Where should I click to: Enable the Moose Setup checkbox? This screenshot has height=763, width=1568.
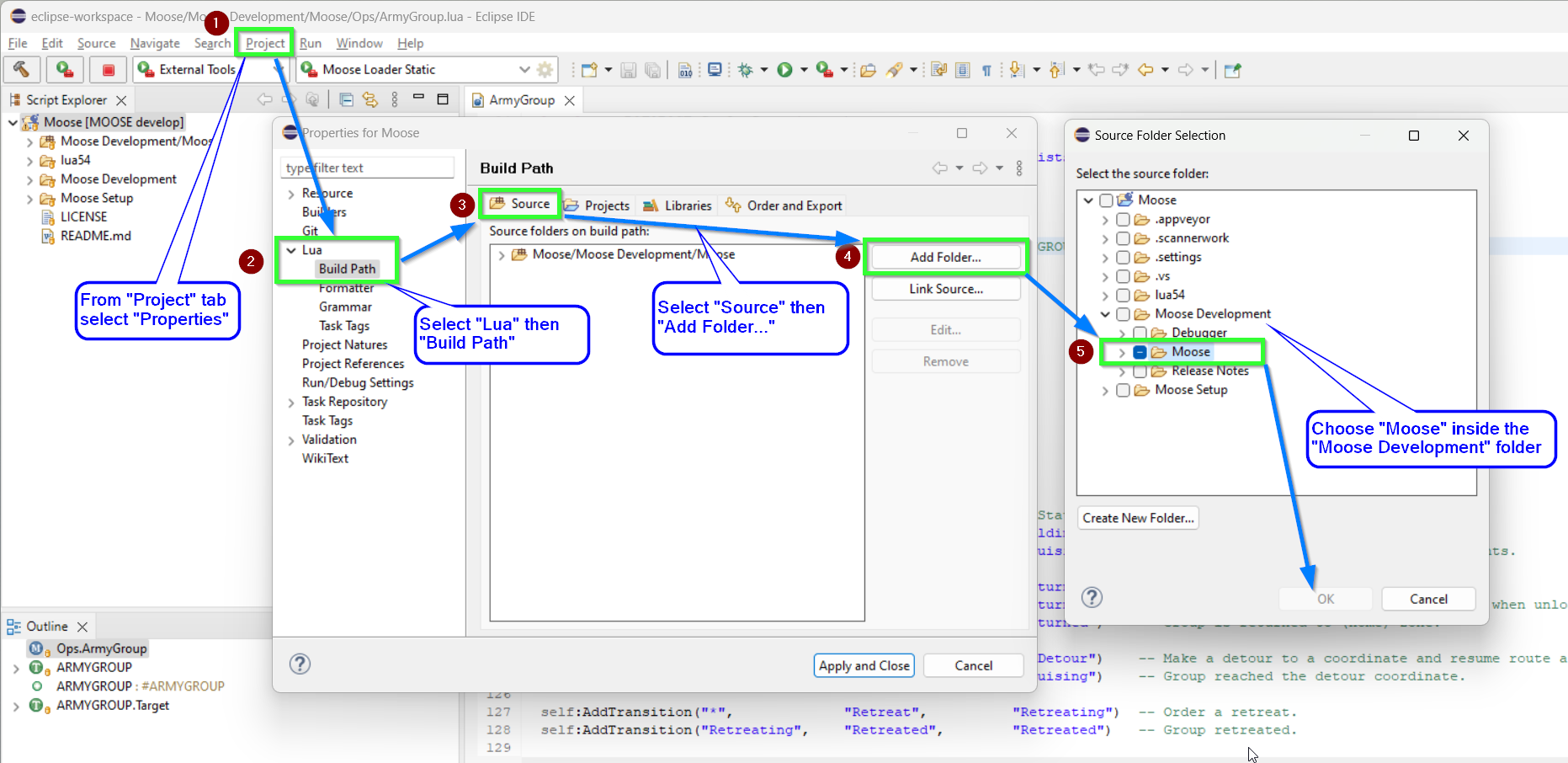coord(1123,390)
